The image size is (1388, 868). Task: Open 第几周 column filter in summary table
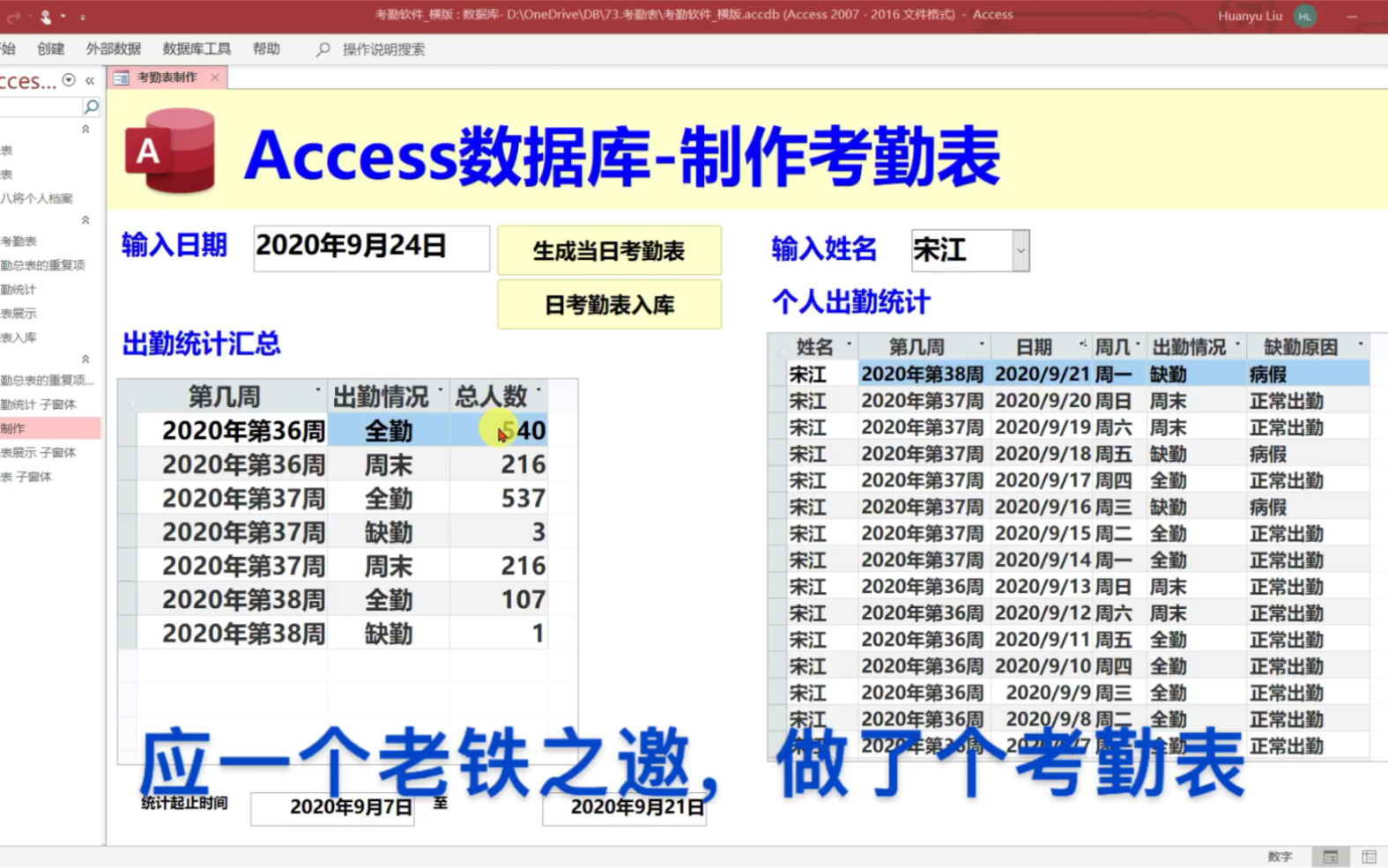[x=318, y=390]
